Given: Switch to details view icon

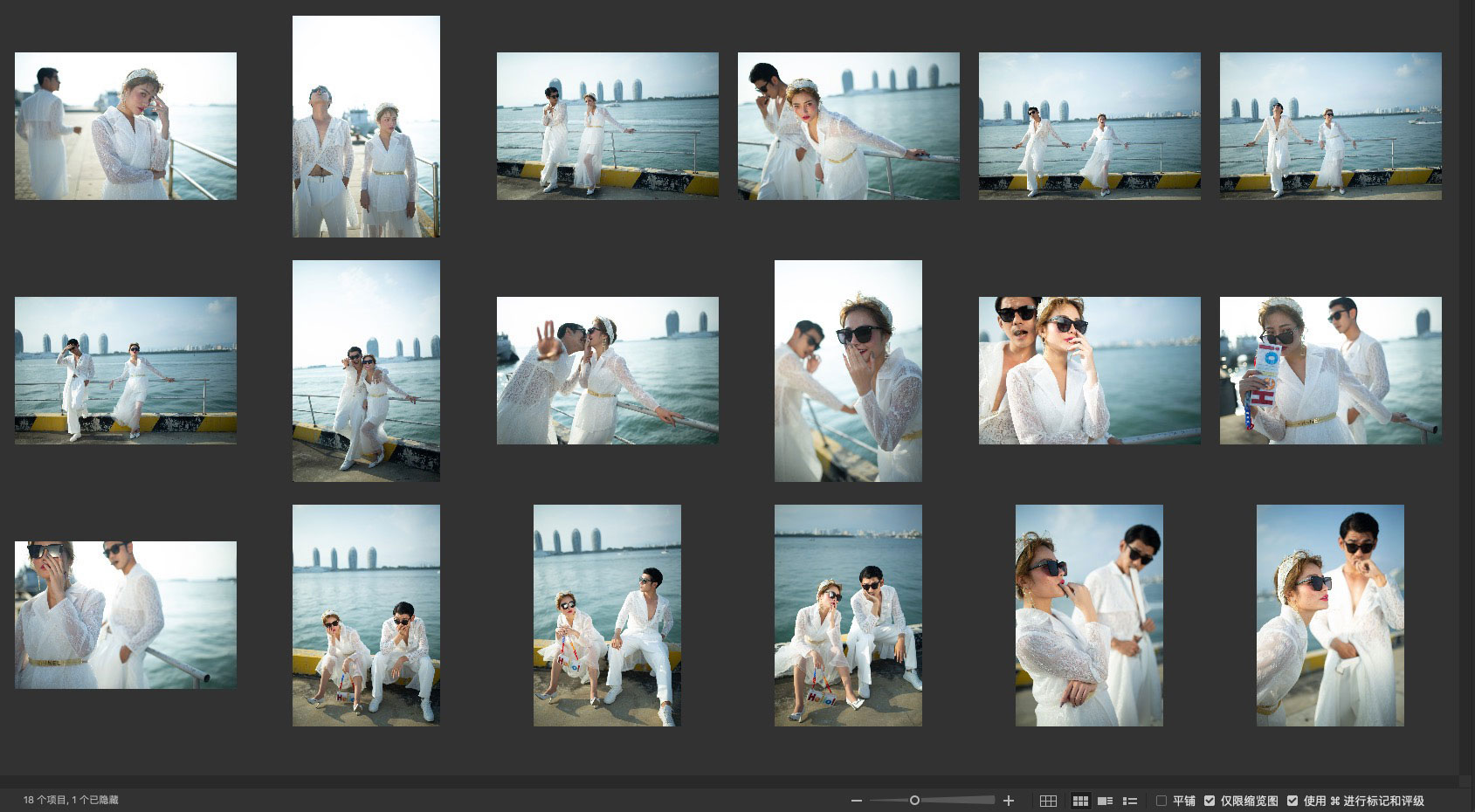Looking at the screenshot, I should [1105, 801].
